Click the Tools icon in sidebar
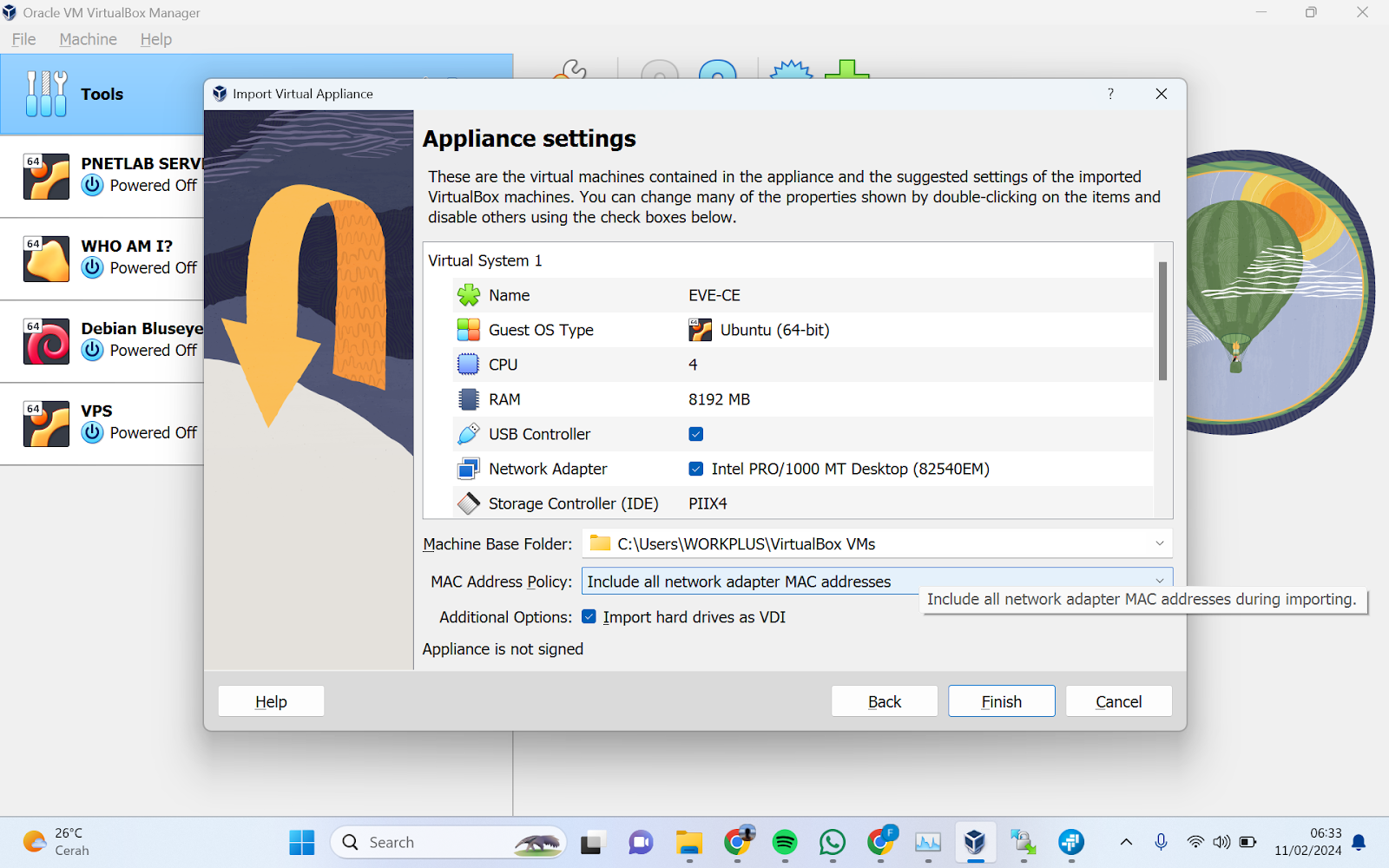This screenshot has height=868, width=1389. tap(46, 94)
